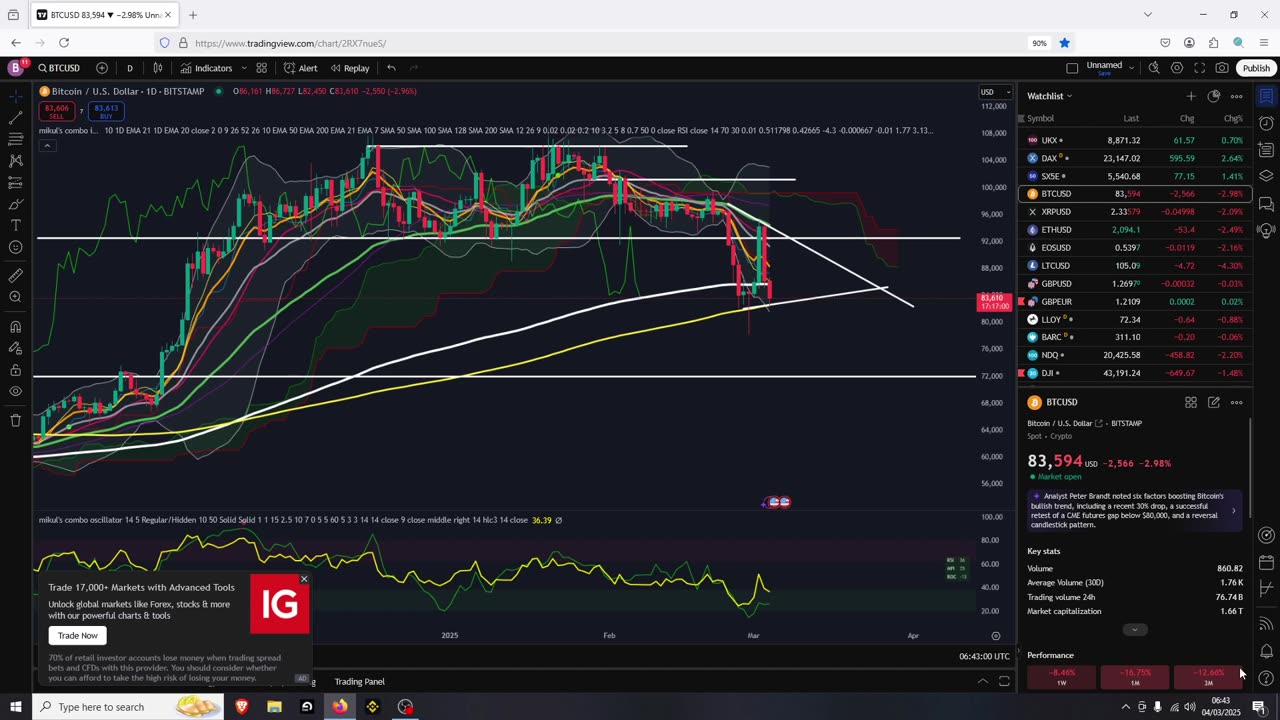Open chart settings hexagon icon
The height and width of the screenshot is (720, 1280).
tap(1177, 68)
